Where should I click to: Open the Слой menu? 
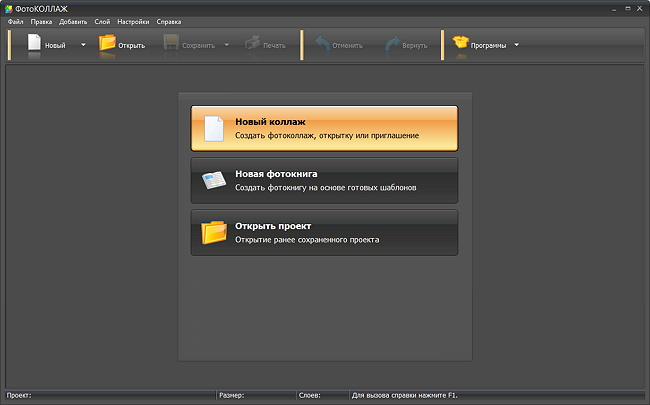[102, 22]
